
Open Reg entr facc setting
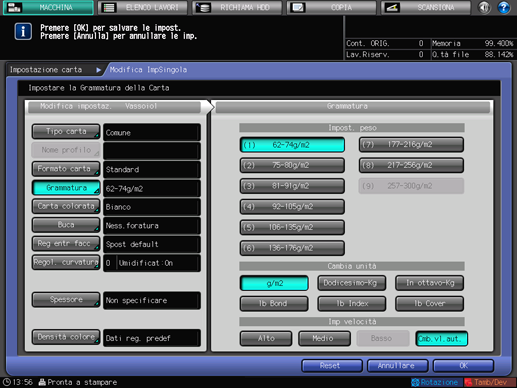tap(66, 244)
